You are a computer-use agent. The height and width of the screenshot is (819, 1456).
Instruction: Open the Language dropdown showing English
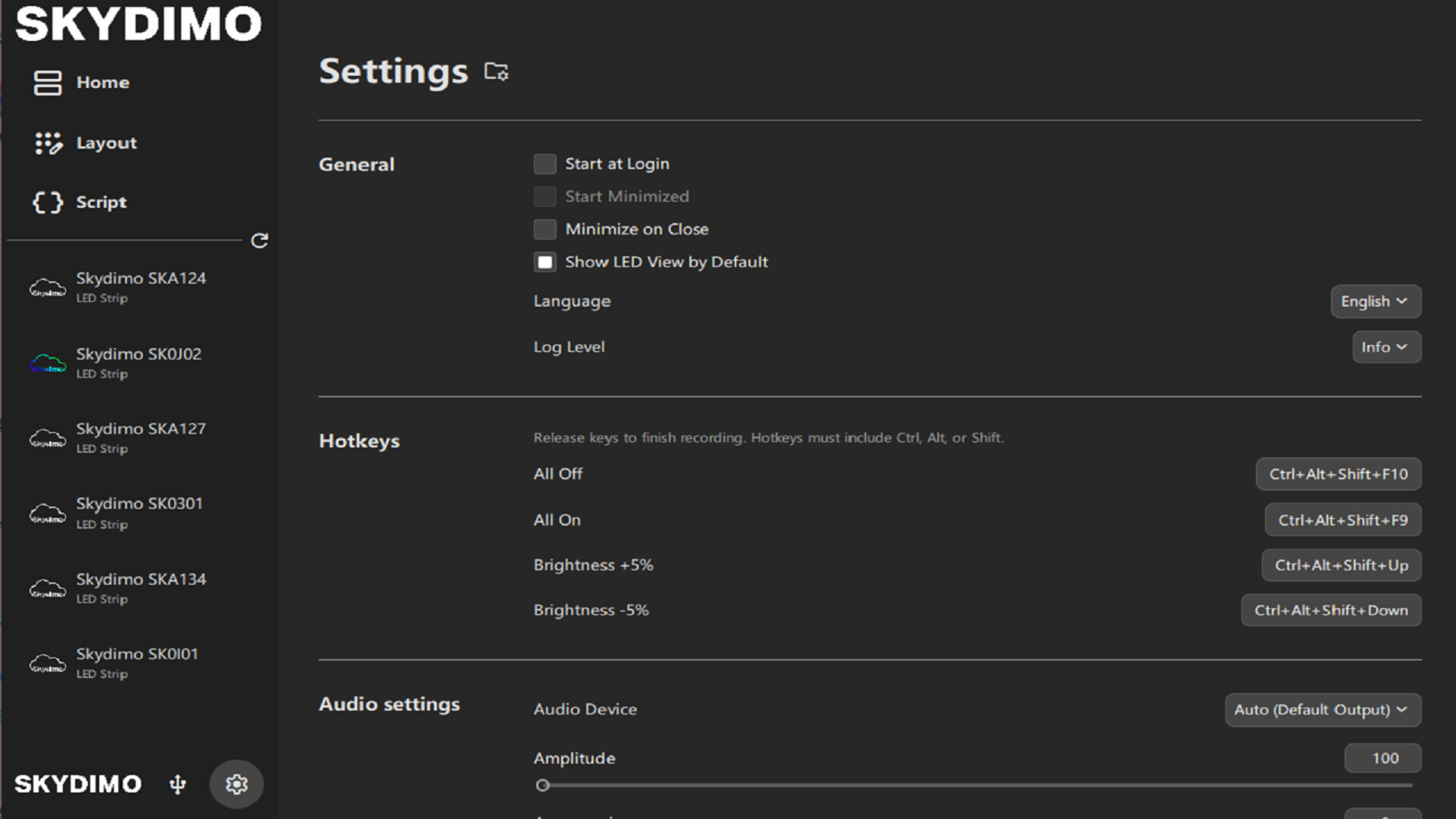(1375, 301)
